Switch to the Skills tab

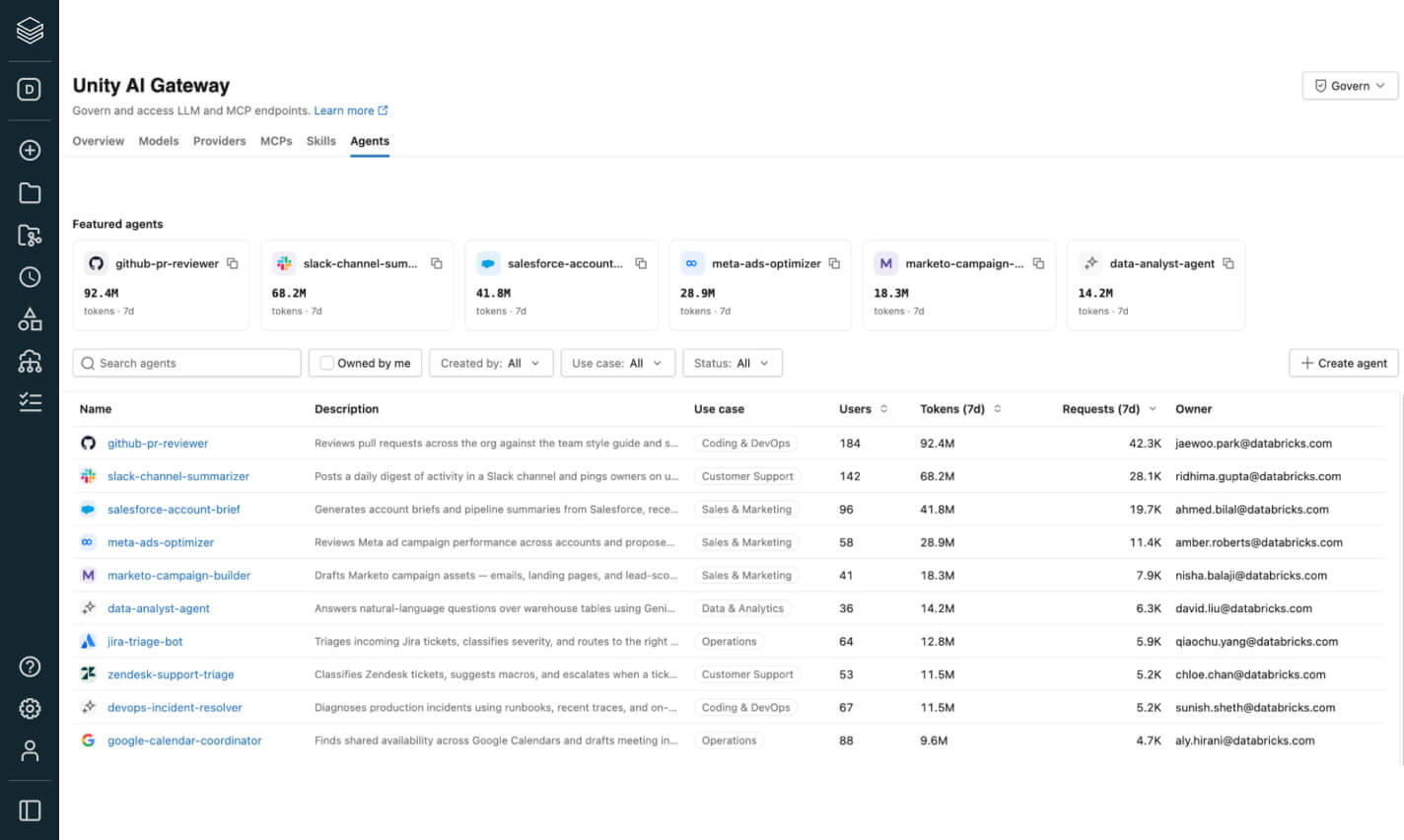321,141
